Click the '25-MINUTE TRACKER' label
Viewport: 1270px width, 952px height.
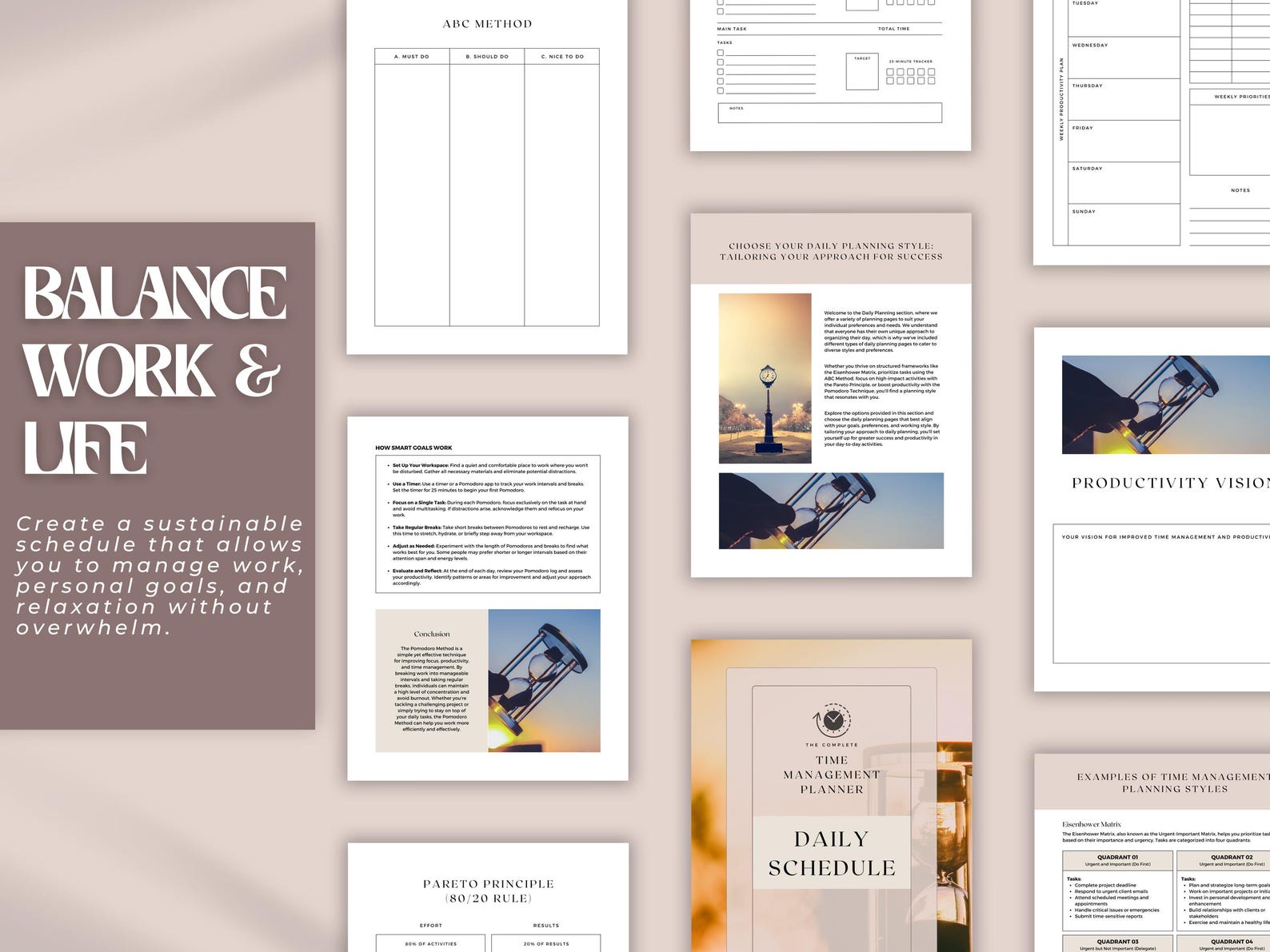(911, 62)
